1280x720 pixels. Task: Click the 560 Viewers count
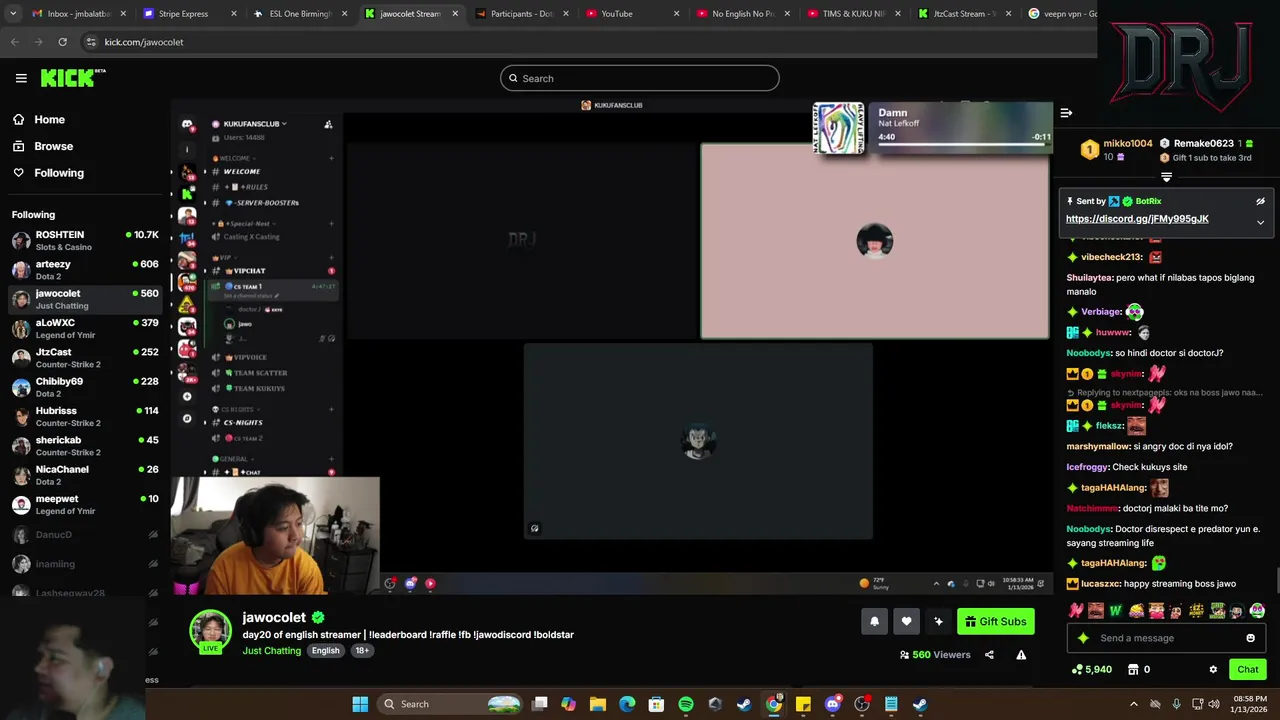pos(935,655)
